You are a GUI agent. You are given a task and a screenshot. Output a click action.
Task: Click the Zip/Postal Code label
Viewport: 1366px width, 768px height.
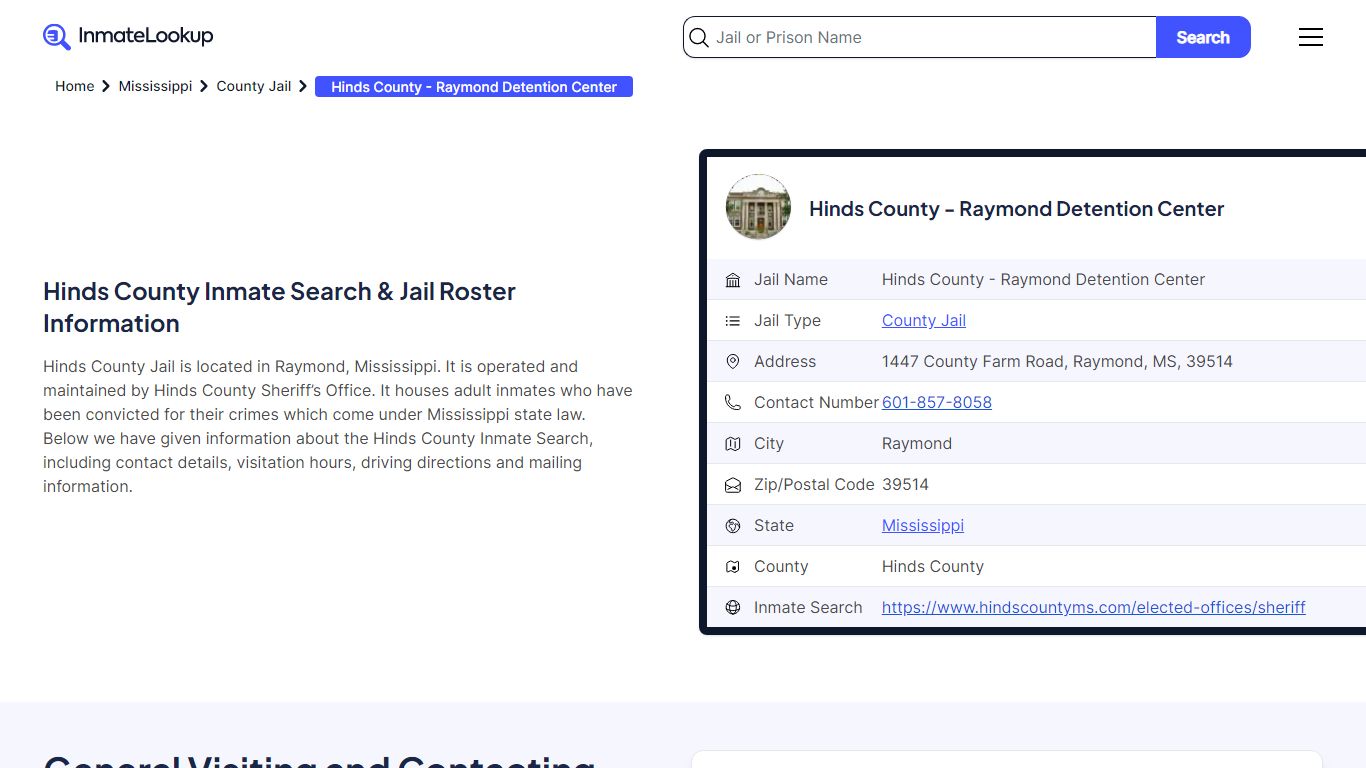point(814,484)
